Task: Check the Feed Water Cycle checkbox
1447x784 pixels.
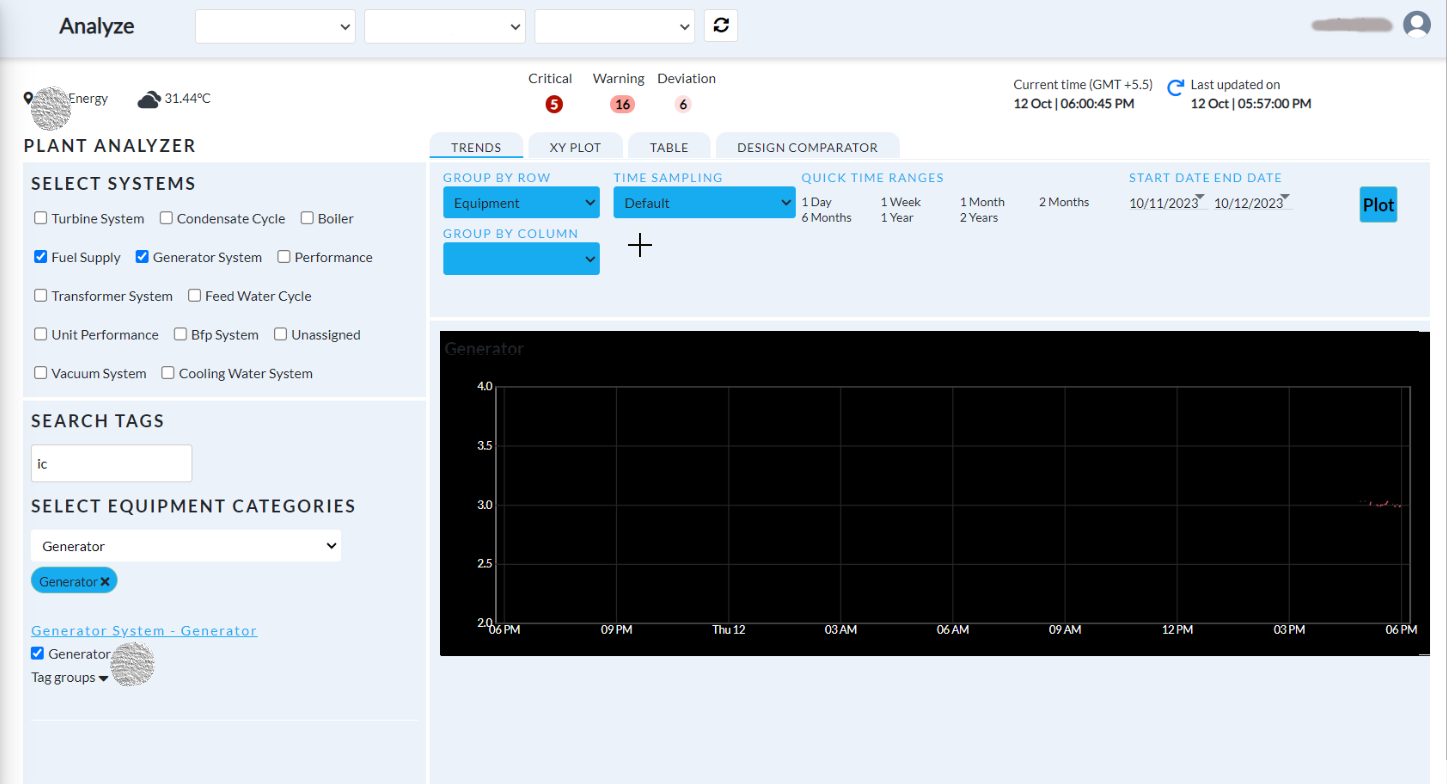Action: point(194,296)
